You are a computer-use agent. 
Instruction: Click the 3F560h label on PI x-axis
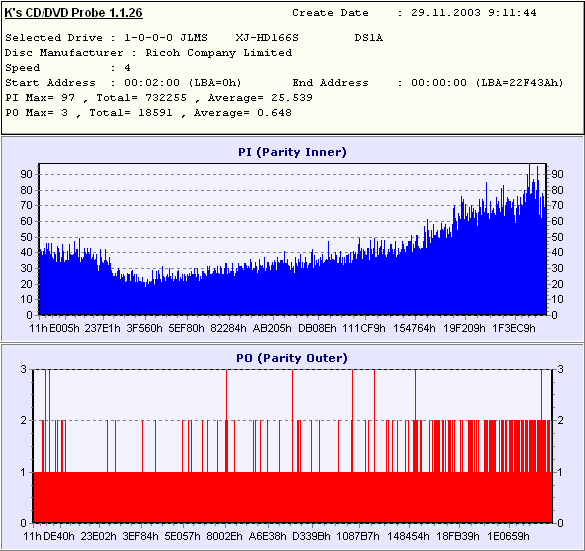tap(145, 328)
